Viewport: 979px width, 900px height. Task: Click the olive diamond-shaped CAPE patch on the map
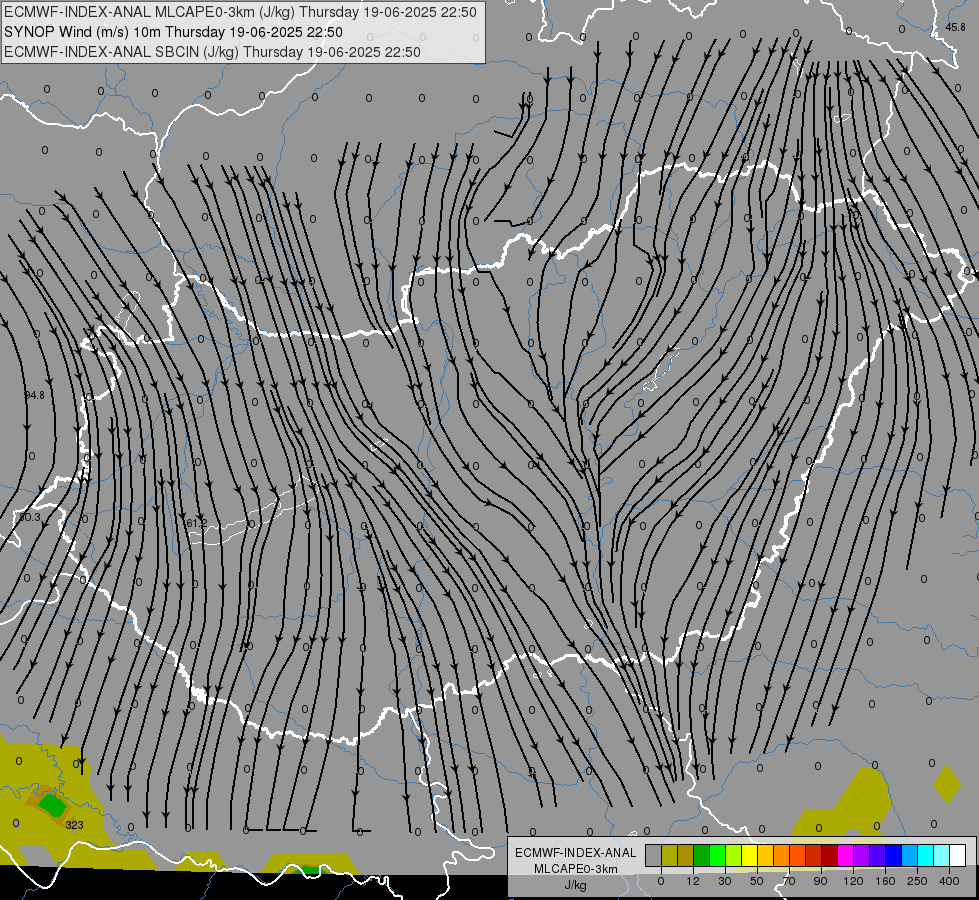(947, 784)
